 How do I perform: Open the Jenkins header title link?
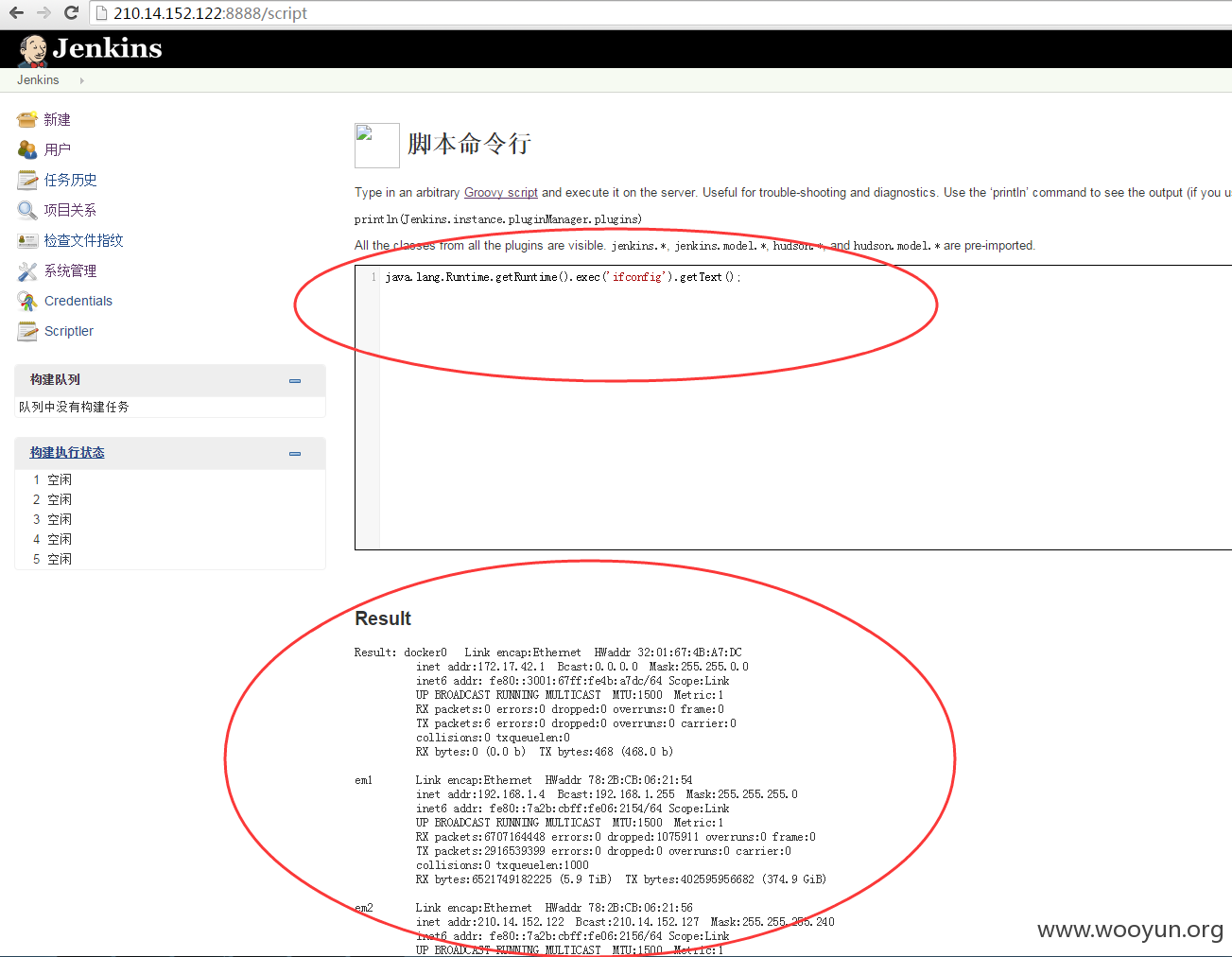(107, 48)
